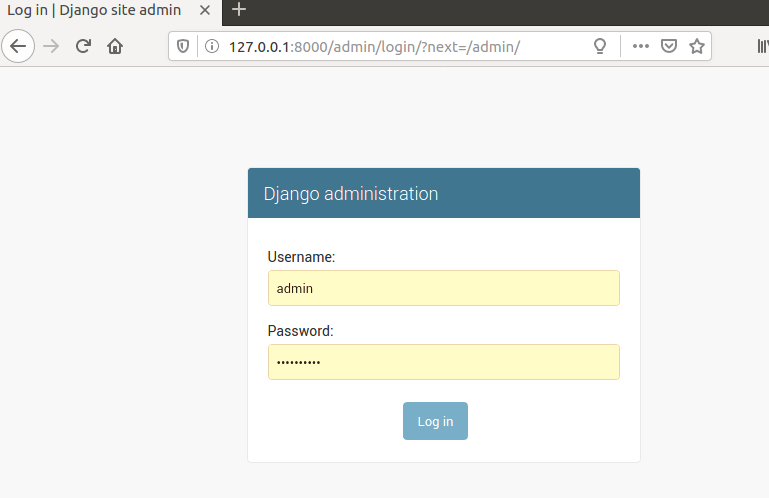769x498 pixels.
Task: Click the Django administration header text
Action: [x=351, y=194]
